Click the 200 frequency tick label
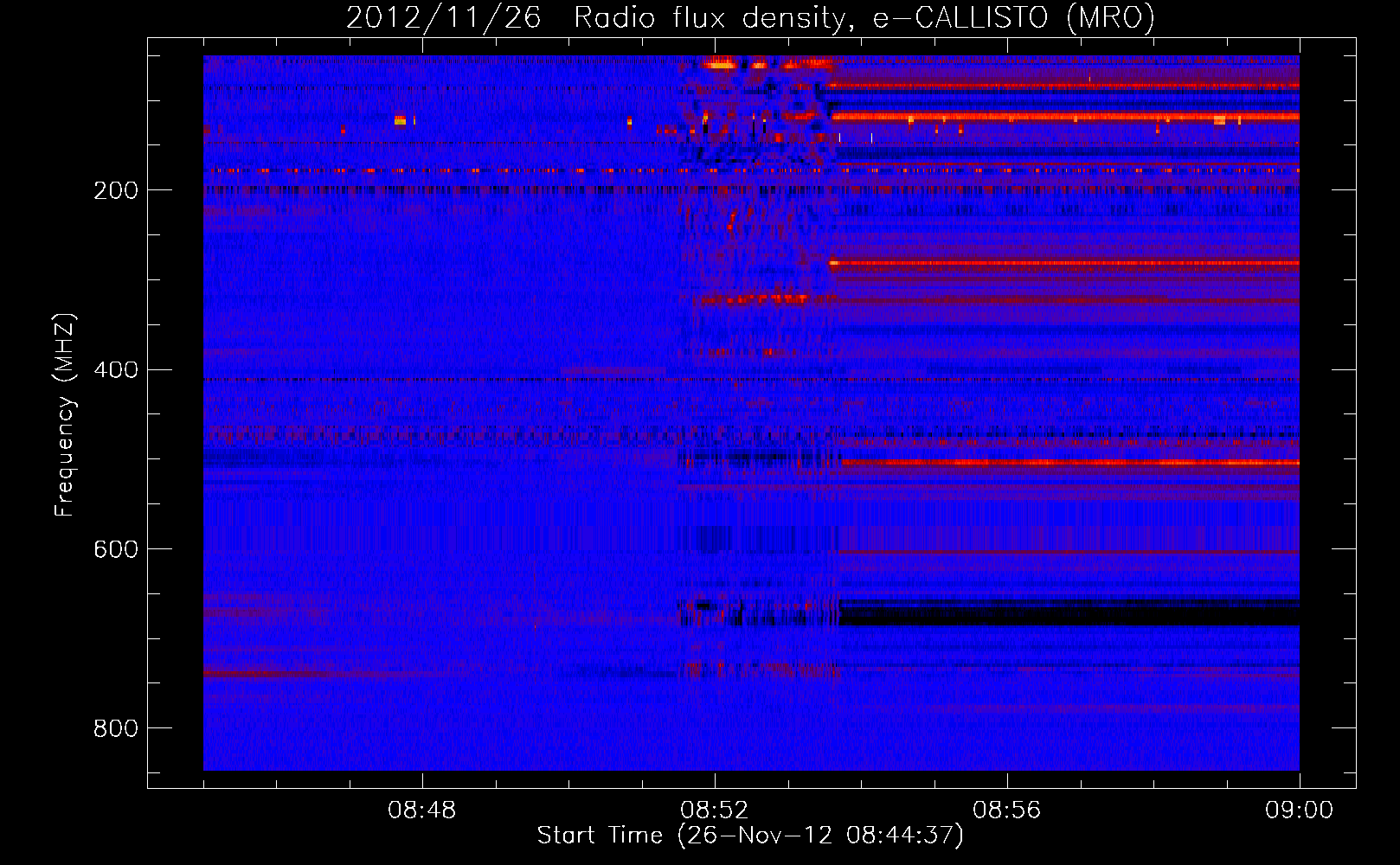Screen dimensions: 1400x865 (x=116, y=190)
